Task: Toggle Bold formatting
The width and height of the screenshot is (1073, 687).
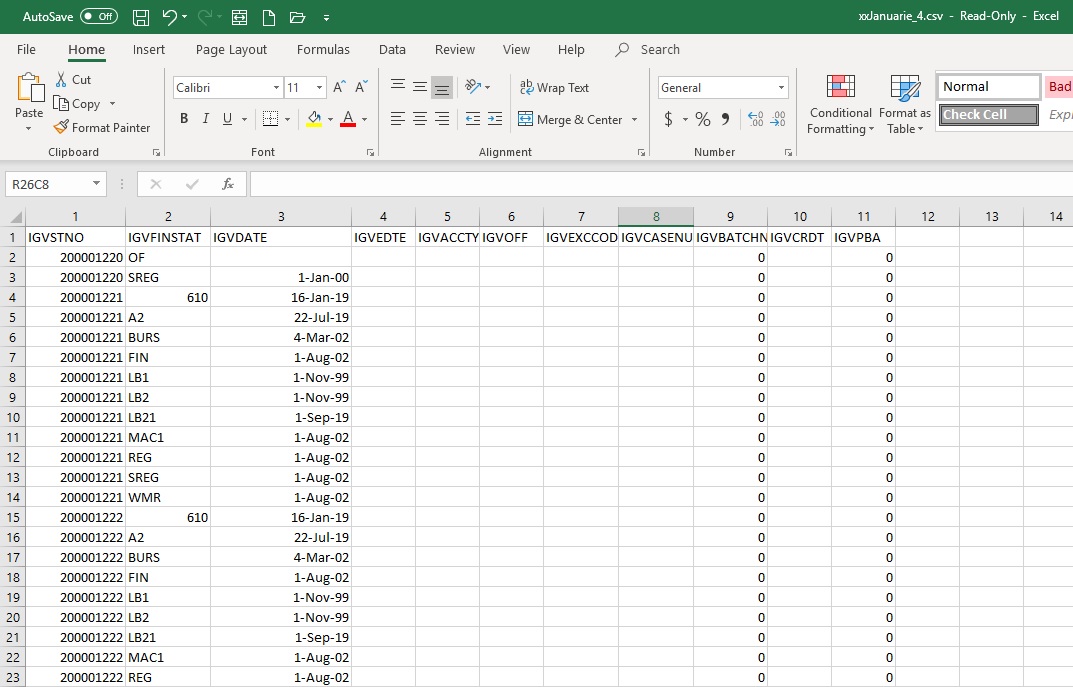Action: [184, 119]
